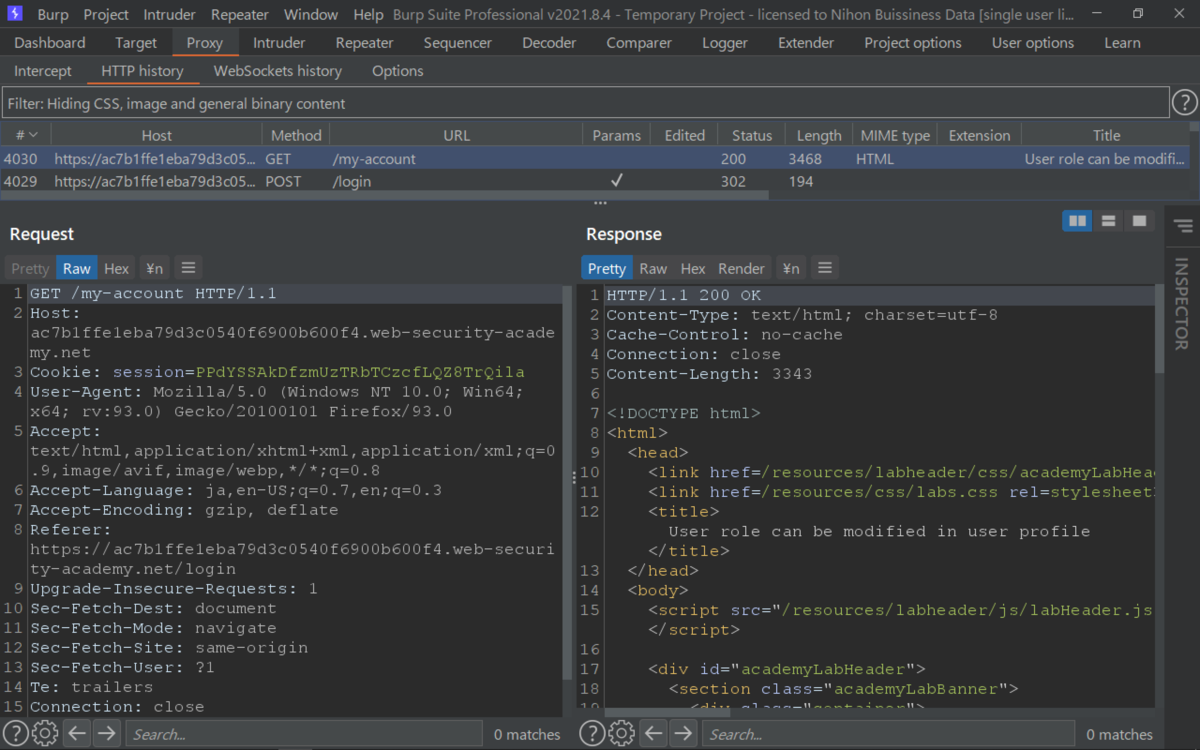Switch to the Comparer tab
The width and height of the screenshot is (1200, 750).
[x=639, y=43]
